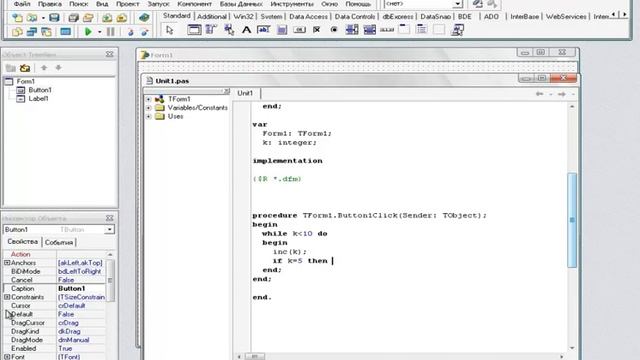Open the desktop layout combo box
The width and height of the screenshot is (640, 360).
(x=458, y=4)
